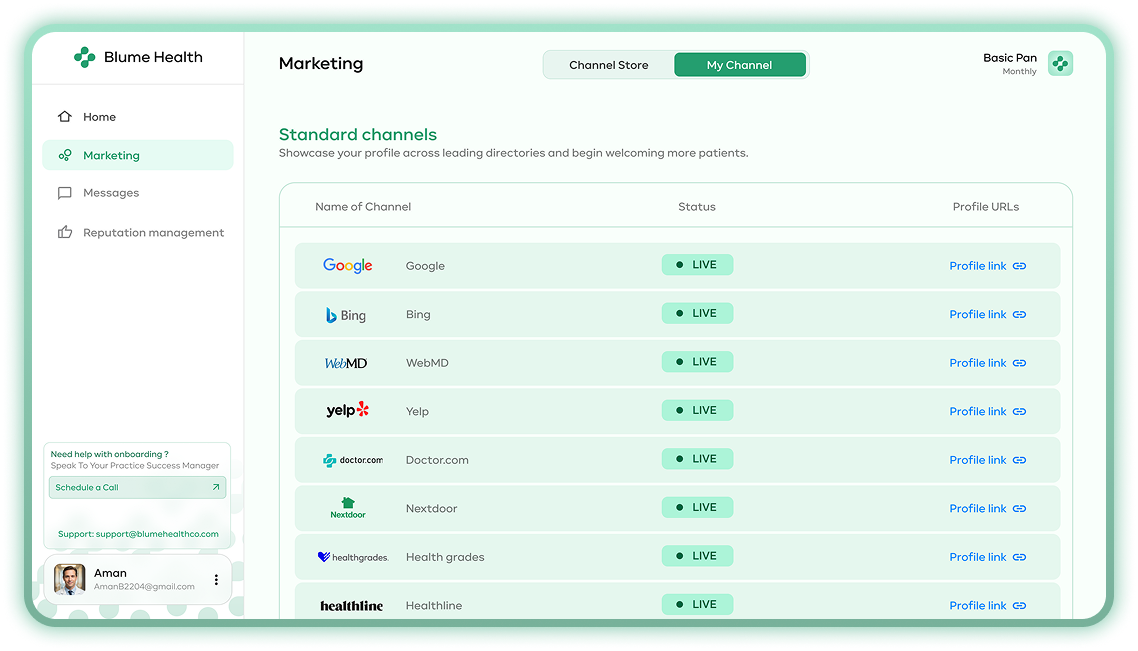
Task: Switch to the Channel Store tab
Action: coord(608,65)
